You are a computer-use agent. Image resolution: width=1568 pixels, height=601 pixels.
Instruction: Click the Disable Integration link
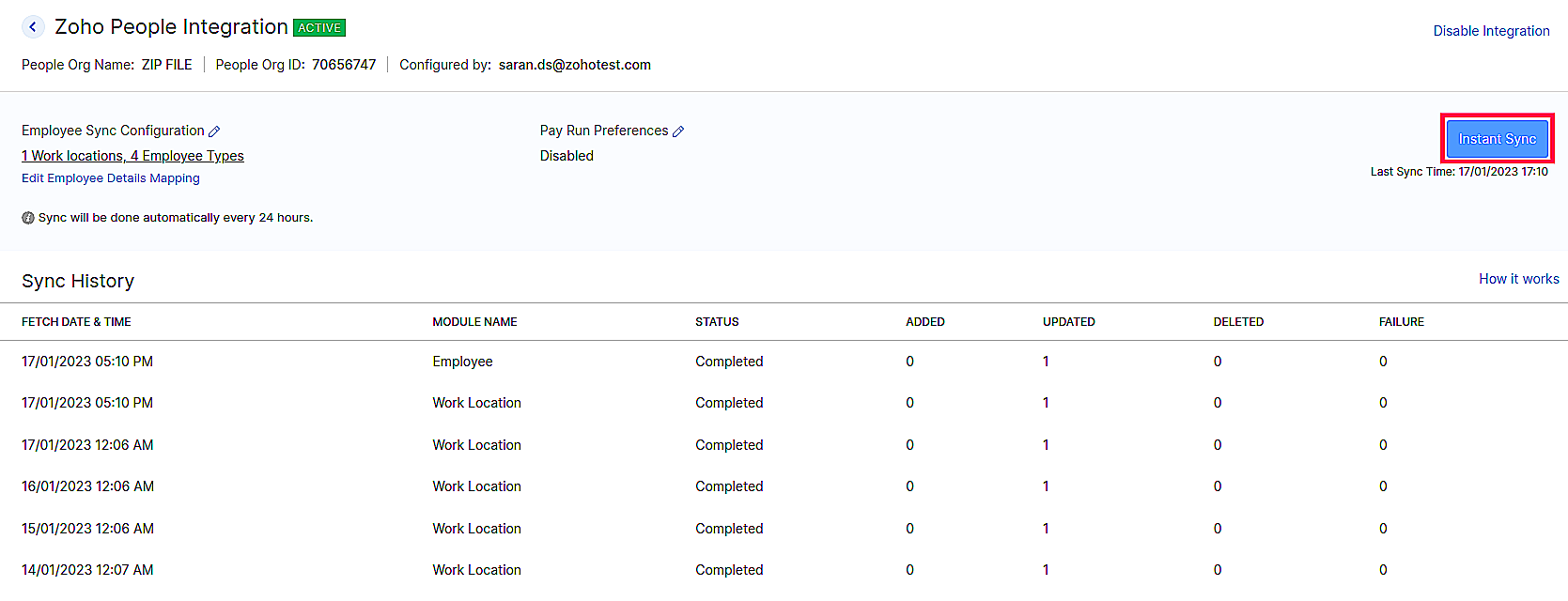[x=1491, y=31]
